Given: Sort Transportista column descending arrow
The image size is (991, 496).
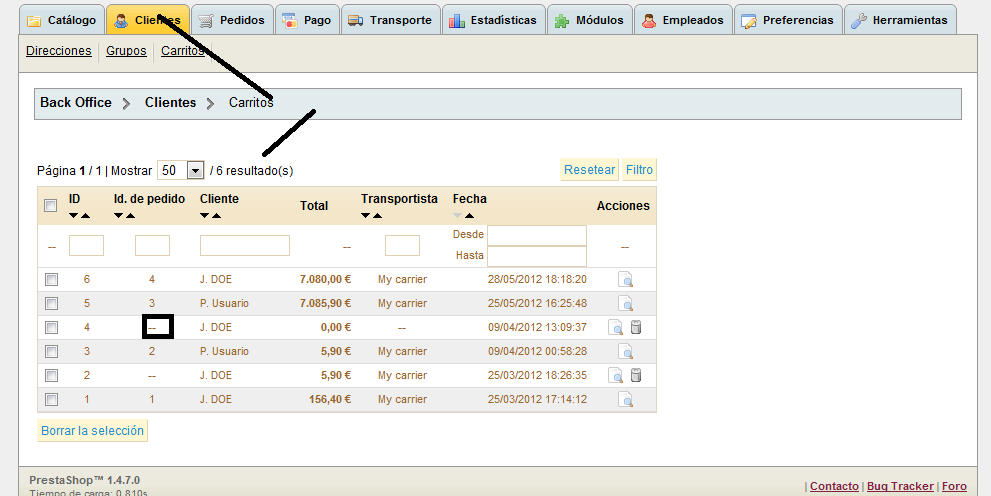Looking at the screenshot, I should click(366, 216).
